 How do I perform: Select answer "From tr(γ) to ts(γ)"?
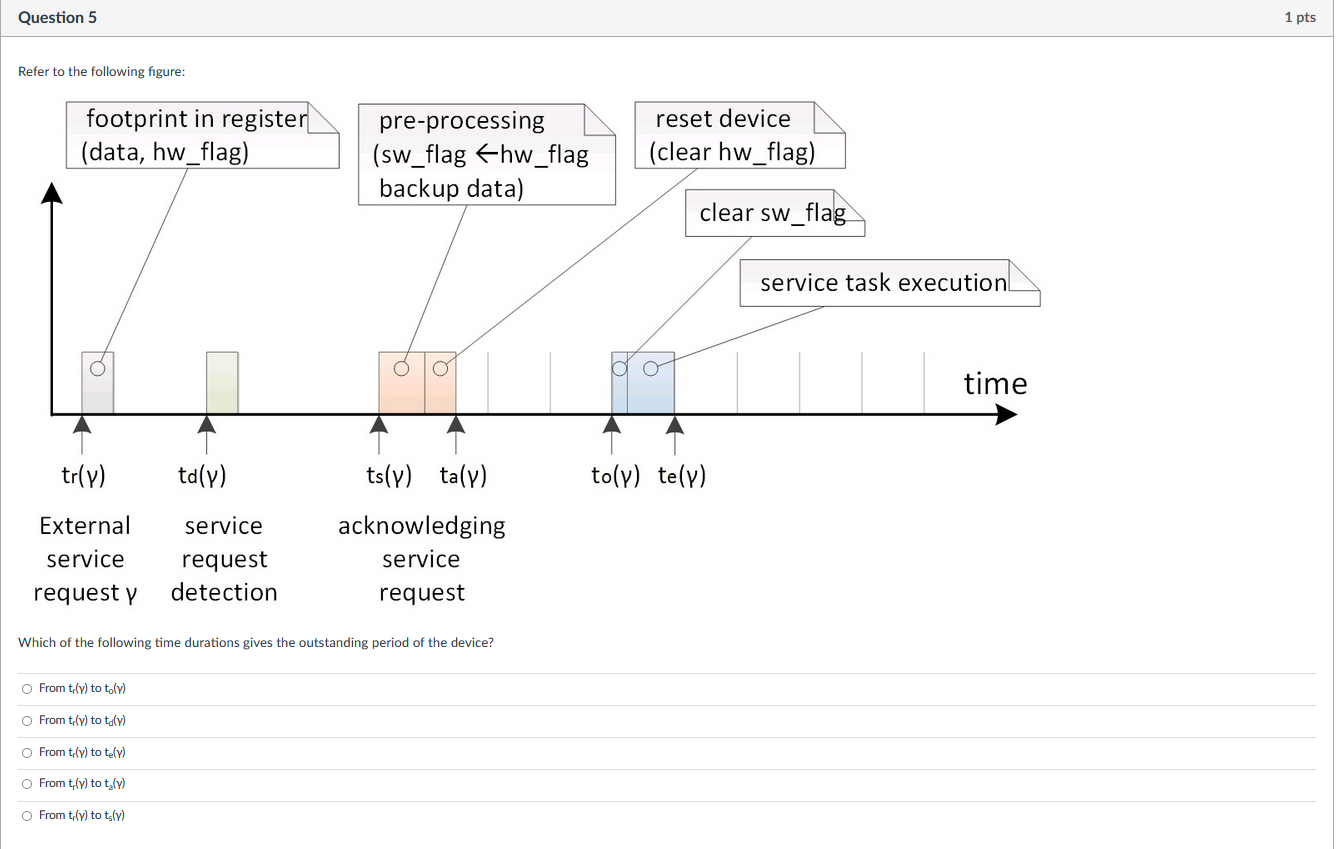point(26,815)
